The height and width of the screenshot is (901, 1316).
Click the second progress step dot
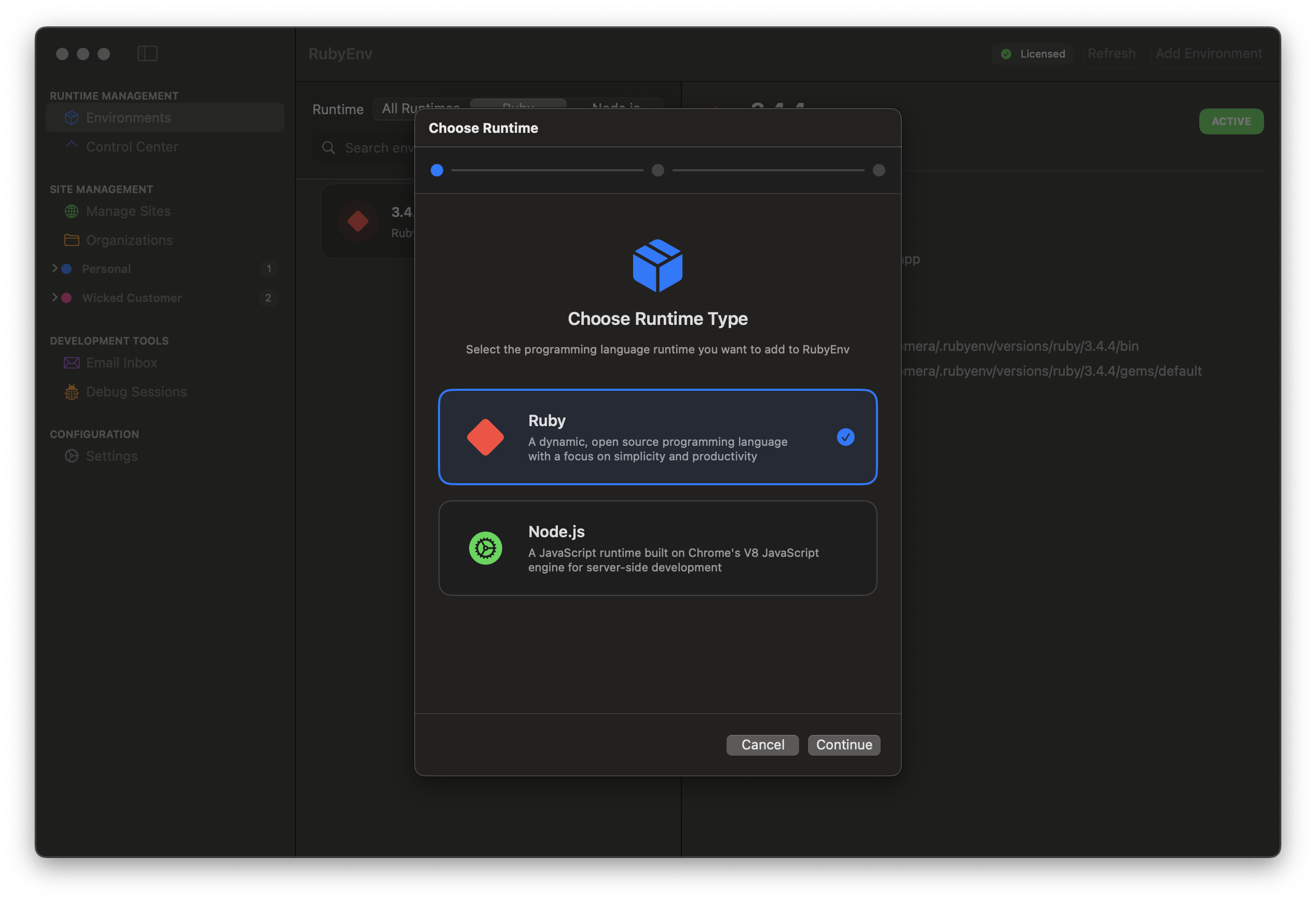[657, 170]
